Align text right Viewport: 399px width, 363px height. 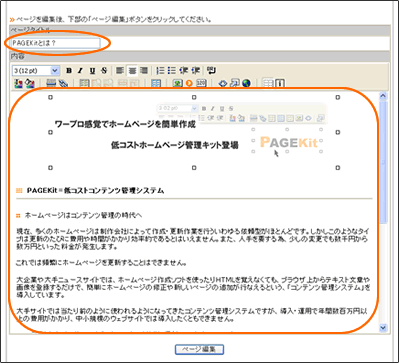[x=144, y=71]
